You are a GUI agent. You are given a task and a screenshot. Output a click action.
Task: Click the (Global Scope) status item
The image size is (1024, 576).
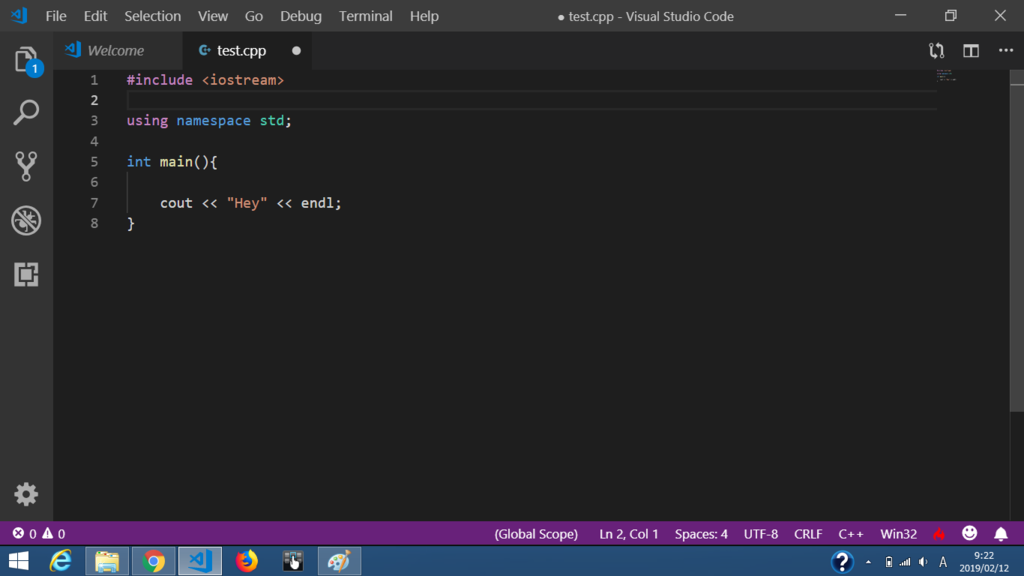click(536, 534)
